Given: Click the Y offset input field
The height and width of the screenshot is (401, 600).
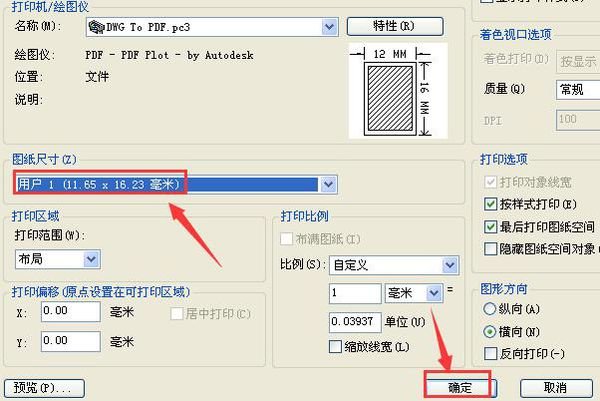Looking at the screenshot, I should tap(71, 341).
